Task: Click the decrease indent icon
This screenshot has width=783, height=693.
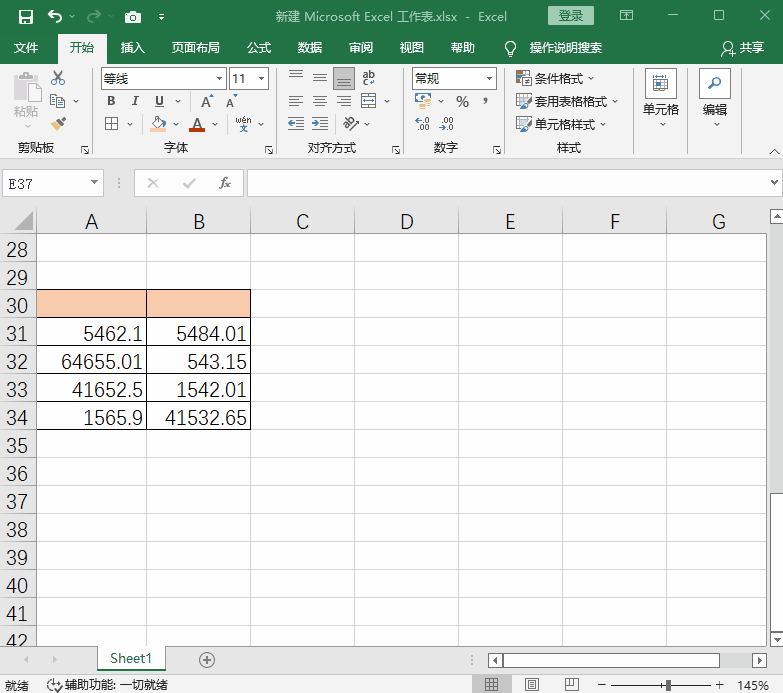Action: pyautogui.click(x=296, y=123)
